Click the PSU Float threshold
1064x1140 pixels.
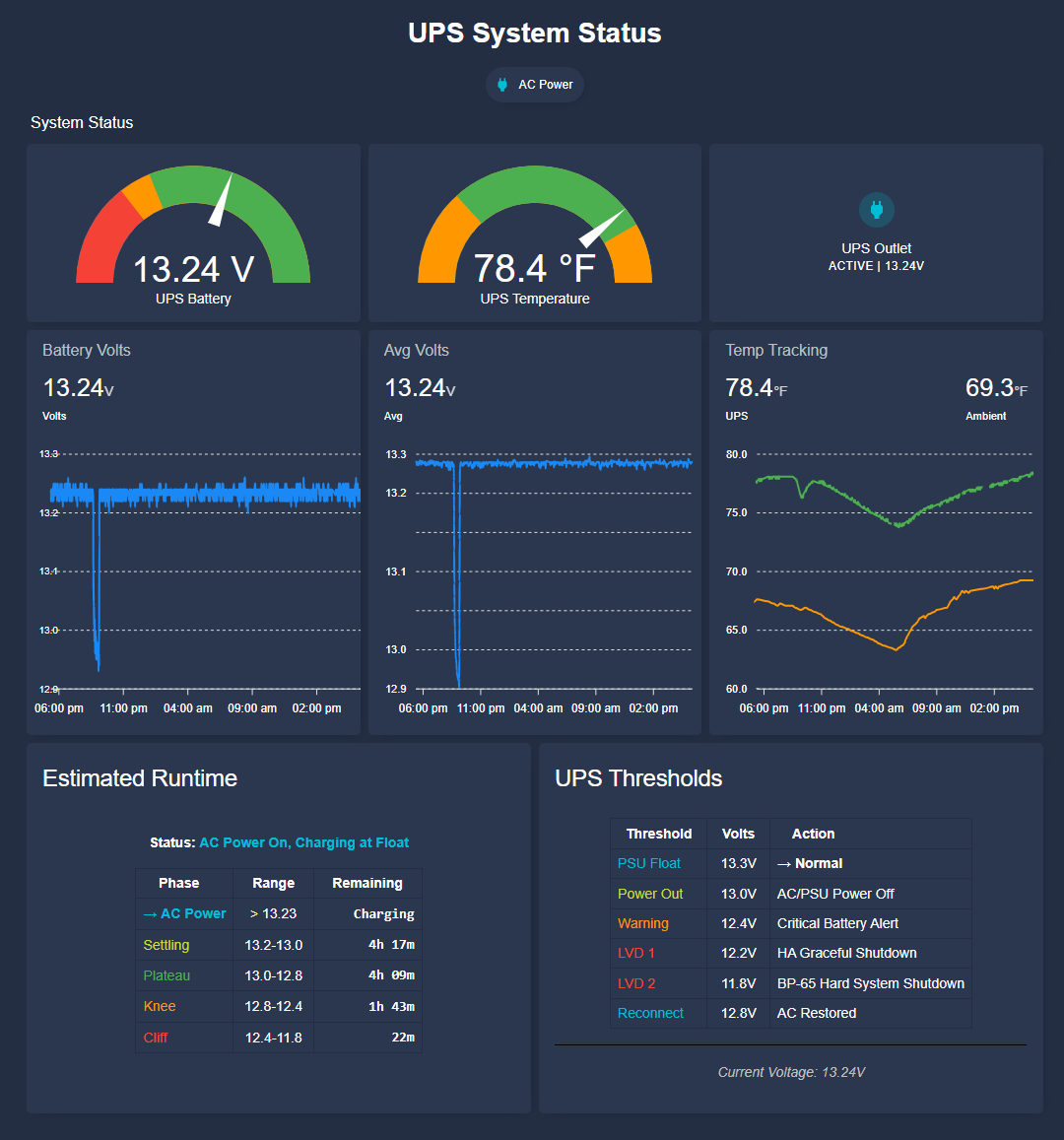click(649, 863)
